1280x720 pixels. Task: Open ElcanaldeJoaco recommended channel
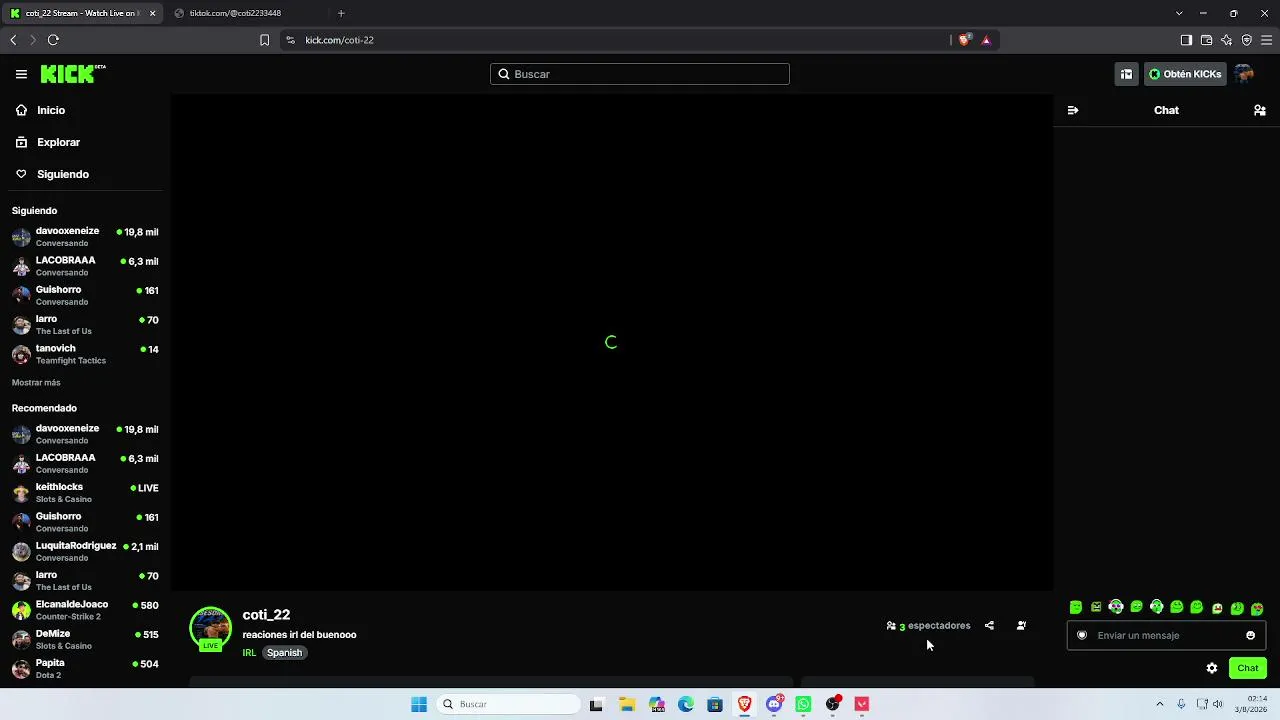[85, 610]
